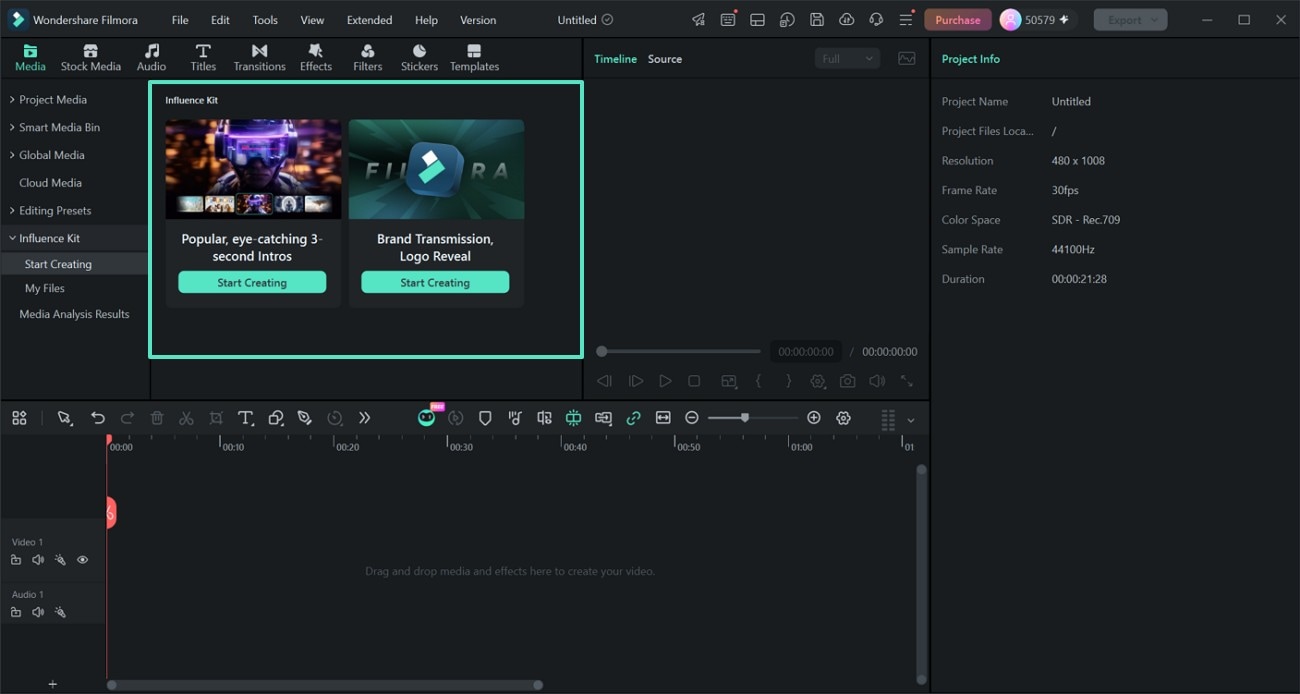Open the Stock Media panel

pyautogui.click(x=90, y=58)
